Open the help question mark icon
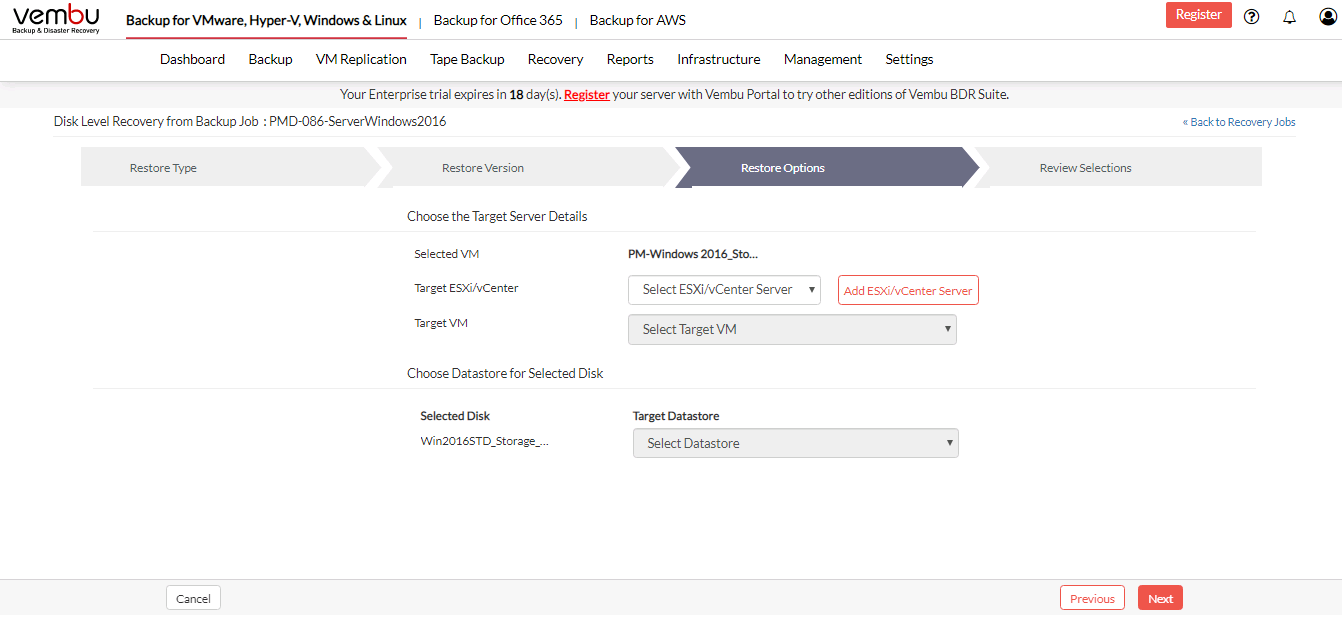This screenshot has height=620, width=1342. click(x=1251, y=16)
